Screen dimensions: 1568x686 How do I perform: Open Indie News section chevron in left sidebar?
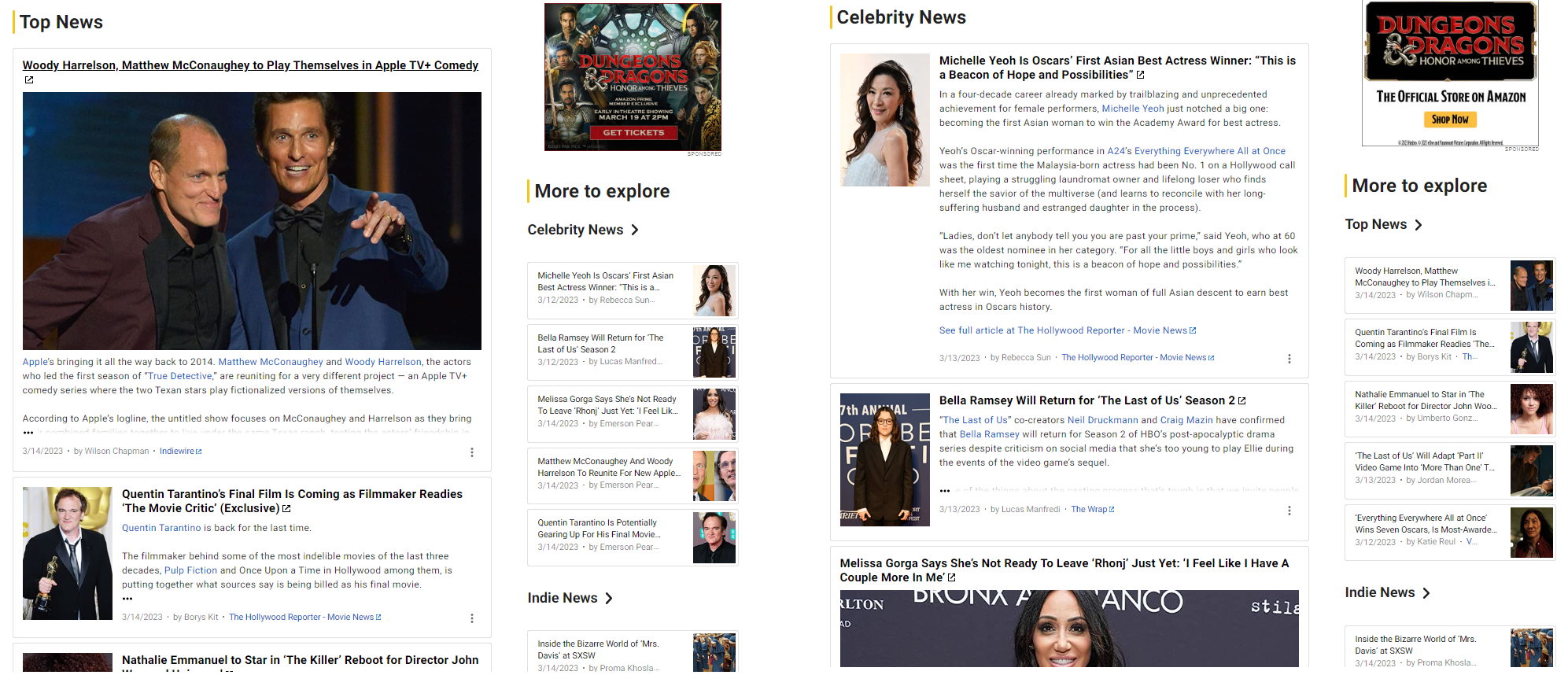coord(609,598)
